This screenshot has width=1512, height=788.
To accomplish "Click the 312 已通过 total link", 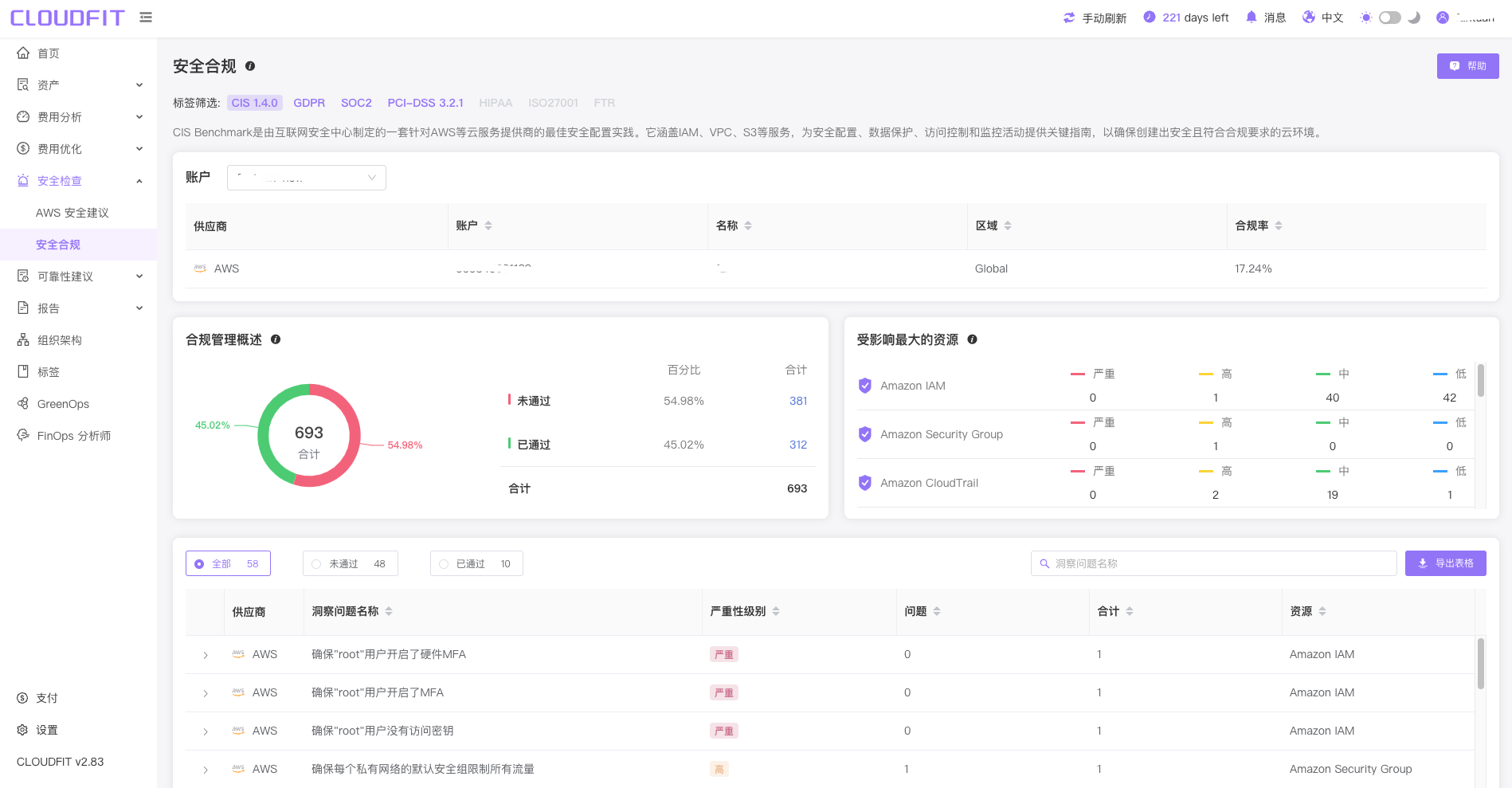I will tap(798, 445).
